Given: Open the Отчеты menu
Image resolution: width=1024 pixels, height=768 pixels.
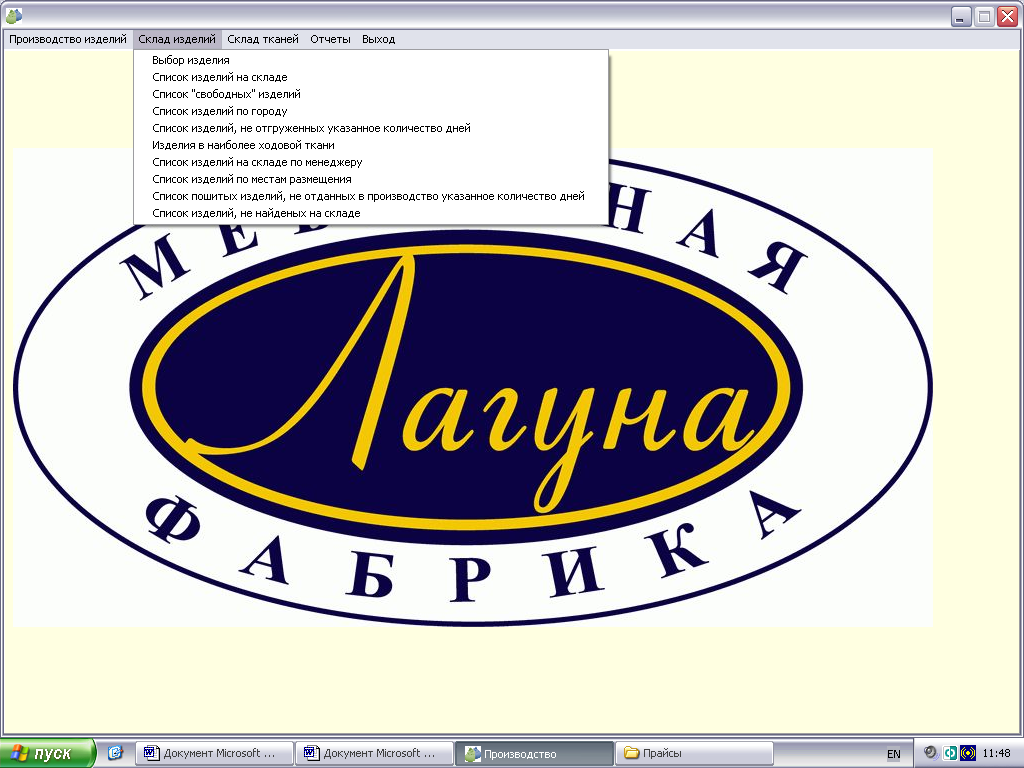Looking at the screenshot, I should tap(330, 39).
